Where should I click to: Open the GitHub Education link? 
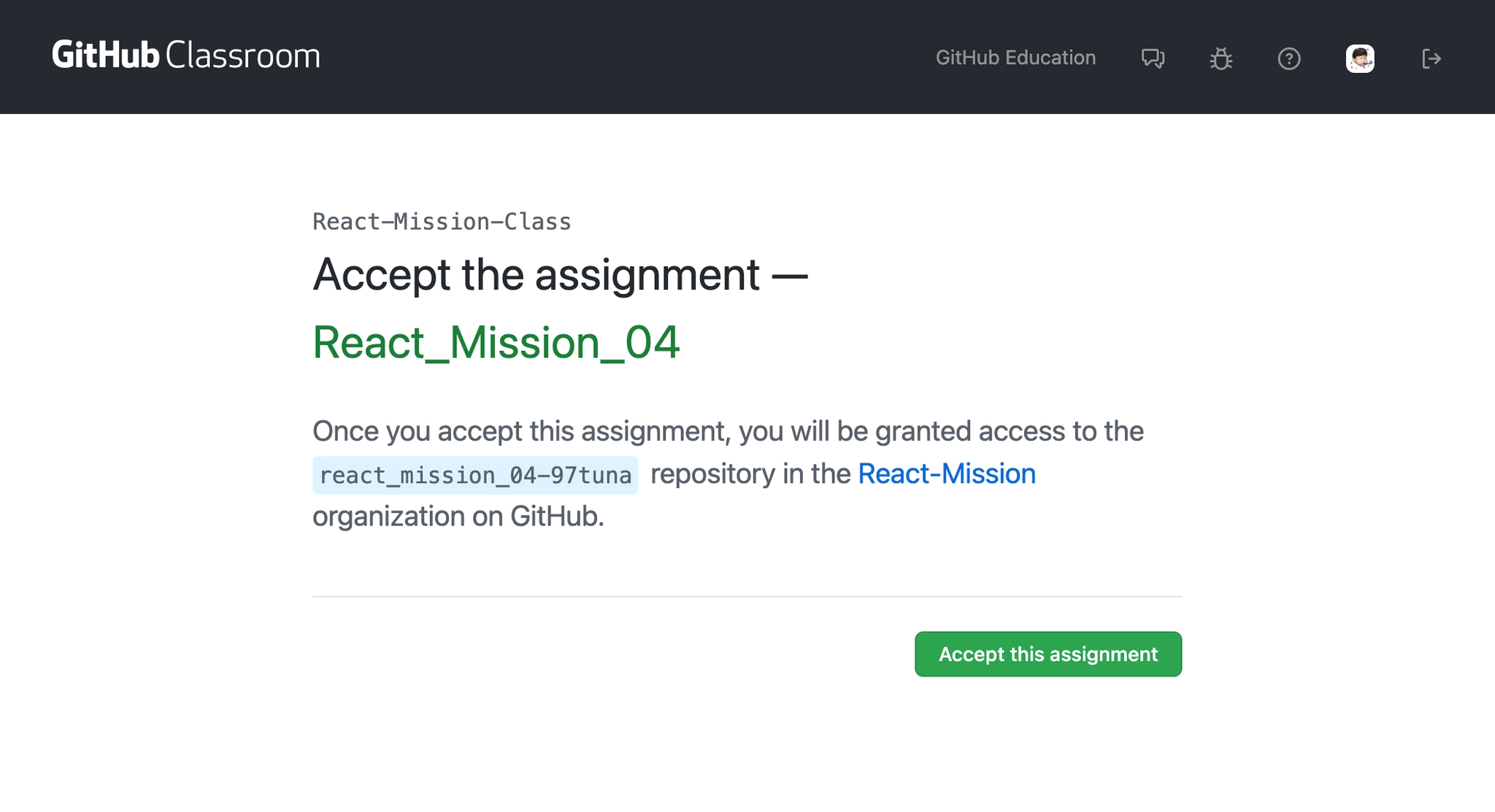click(1015, 58)
